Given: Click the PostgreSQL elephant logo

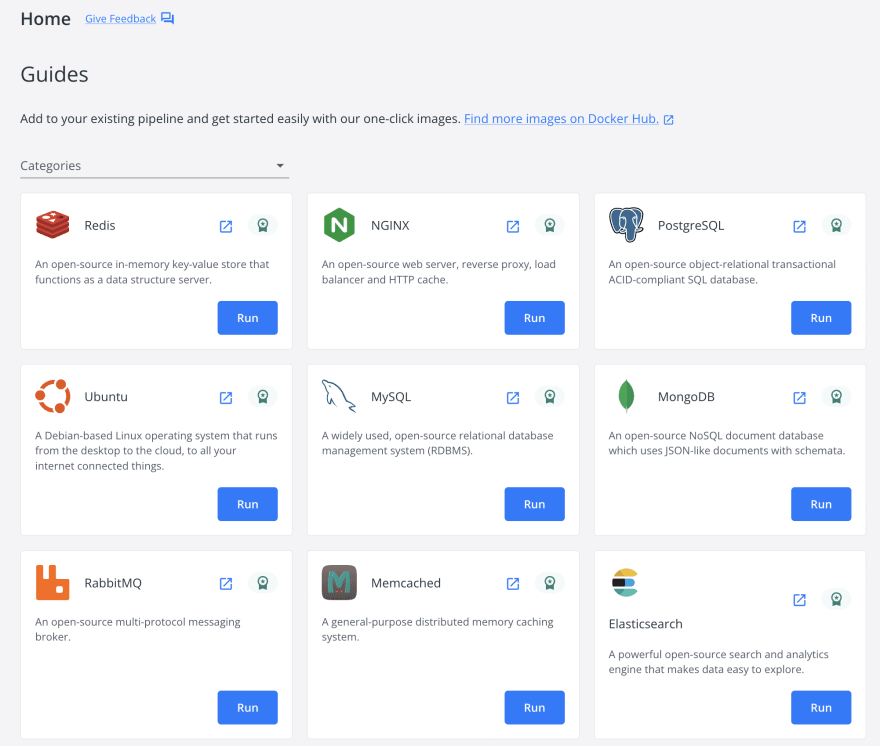Looking at the screenshot, I should 626,225.
